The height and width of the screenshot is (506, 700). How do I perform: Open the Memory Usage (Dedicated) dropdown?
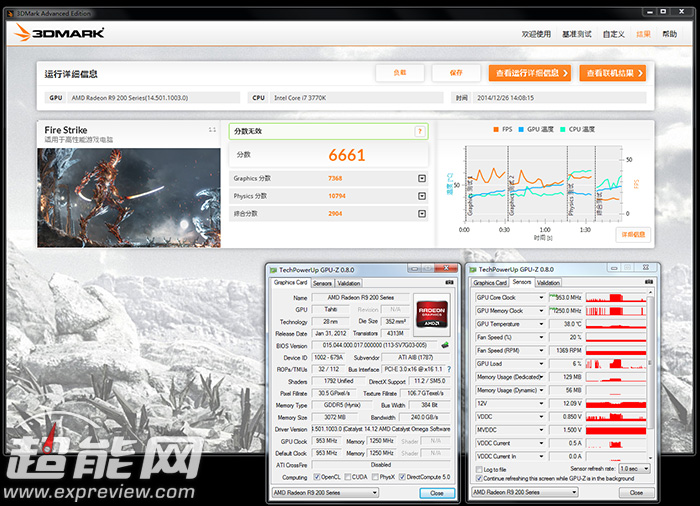[x=541, y=377]
